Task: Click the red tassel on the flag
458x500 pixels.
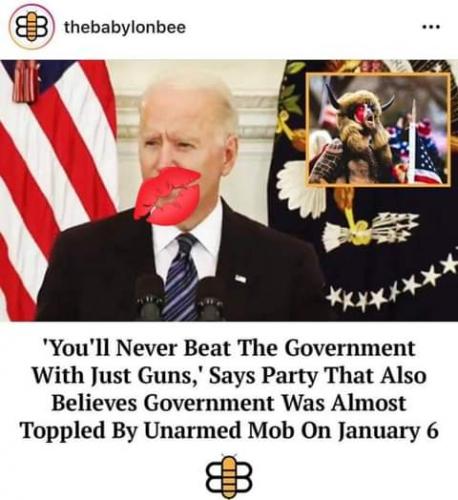Action: click(24, 80)
